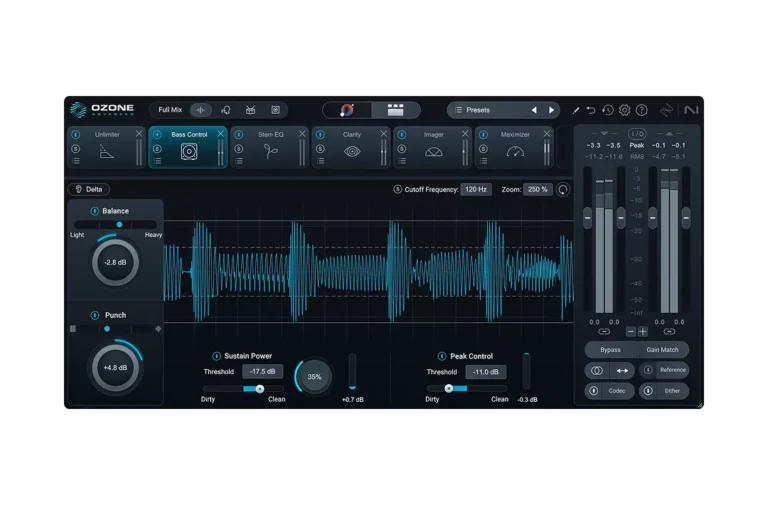Toggle the I/O meter switch
Image resolution: width=768 pixels, height=505 pixels.
click(x=637, y=134)
